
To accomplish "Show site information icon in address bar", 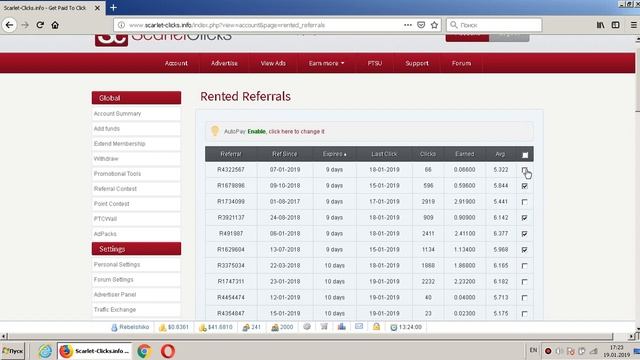I will point(121,25).
